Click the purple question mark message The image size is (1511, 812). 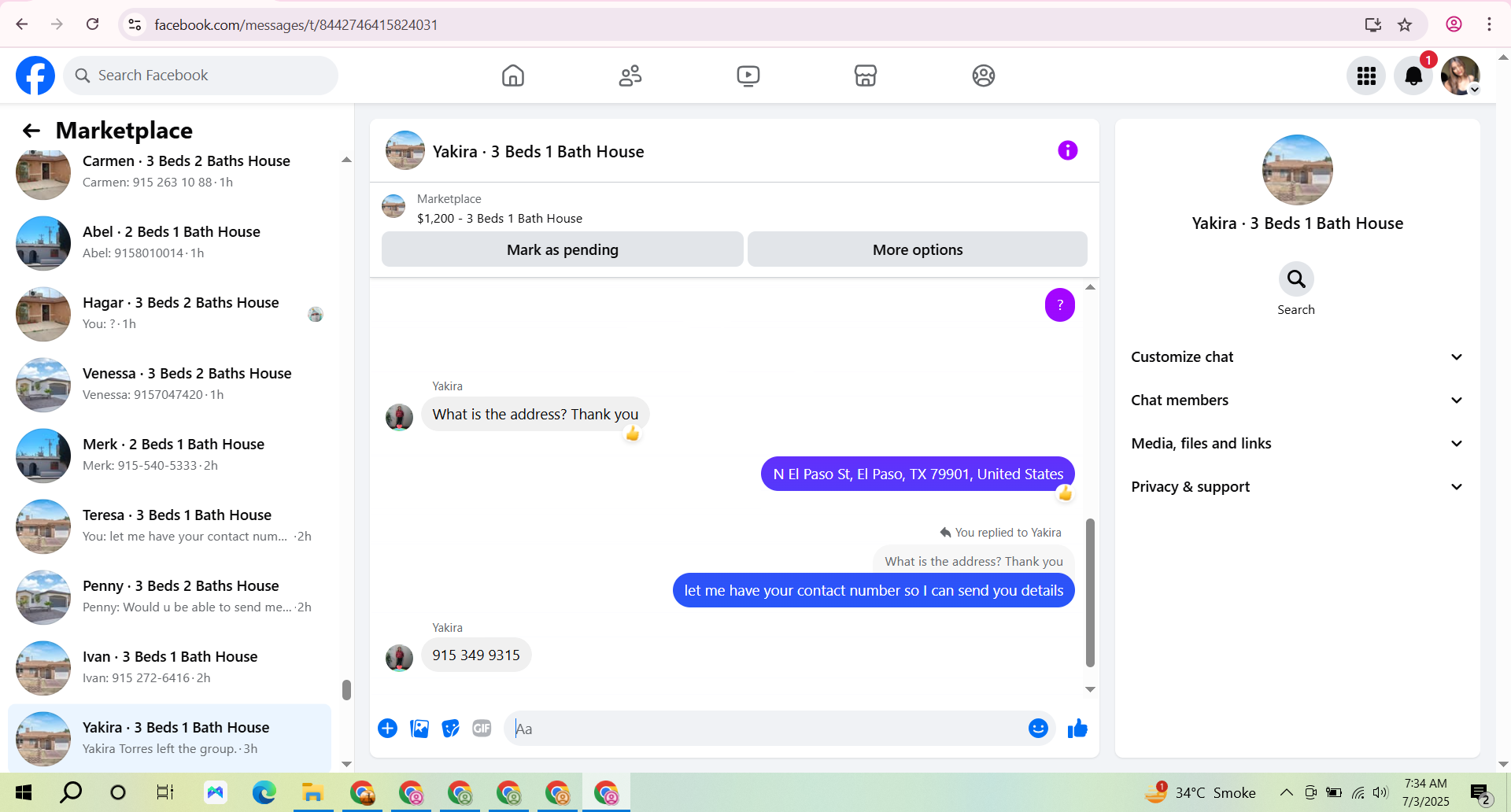tap(1060, 304)
